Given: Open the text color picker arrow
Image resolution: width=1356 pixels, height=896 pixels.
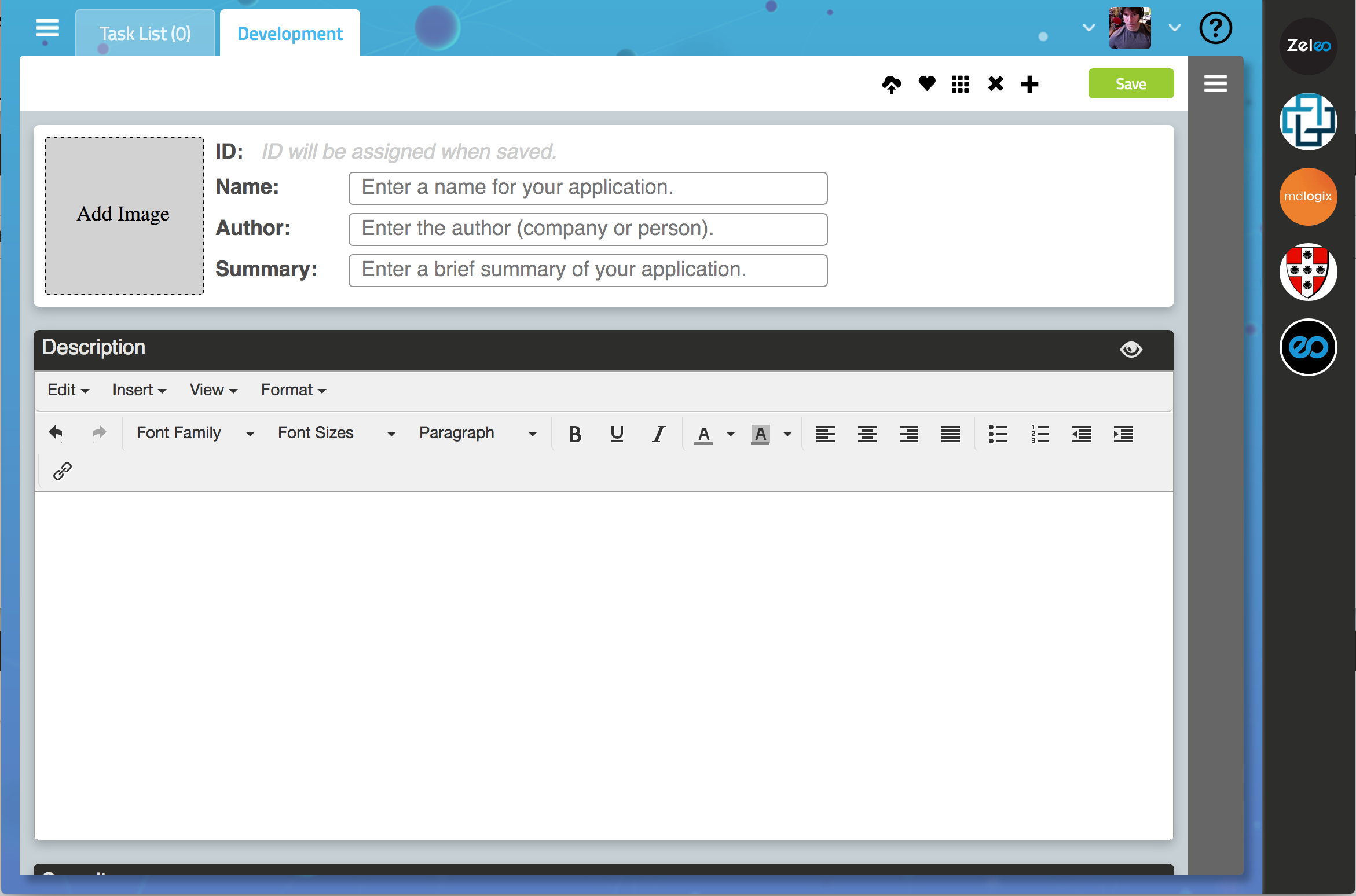Looking at the screenshot, I should pyautogui.click(x=731, y=434).
